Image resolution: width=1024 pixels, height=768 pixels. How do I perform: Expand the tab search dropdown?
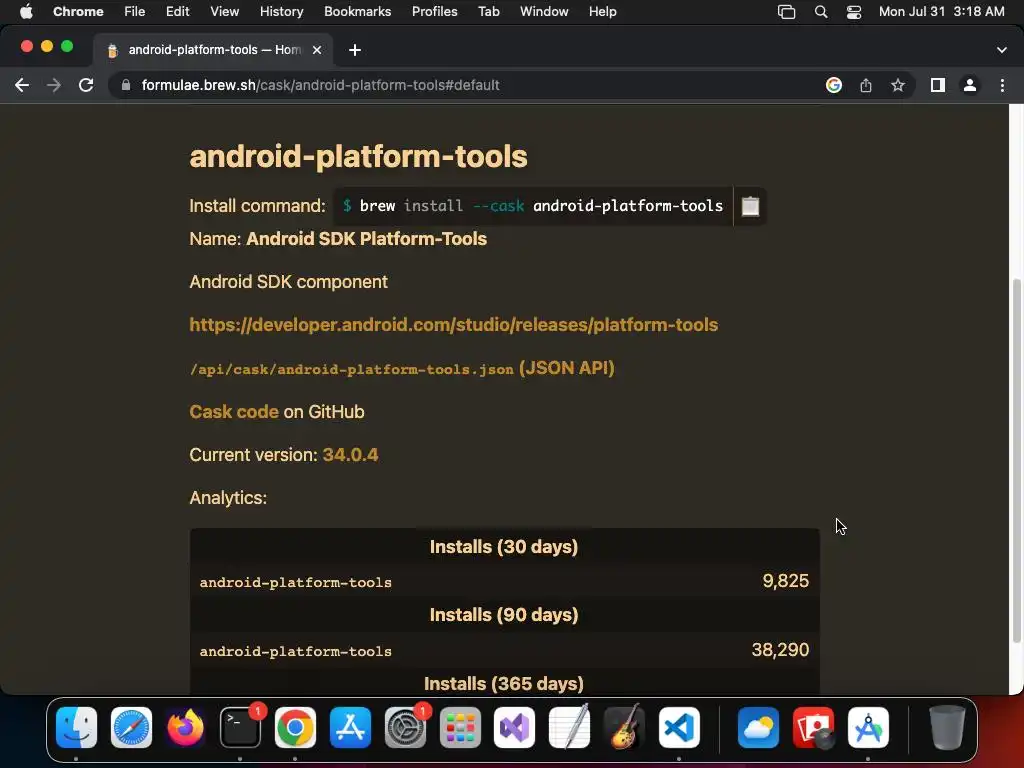pyautogui.click(x=1001, y=50)
